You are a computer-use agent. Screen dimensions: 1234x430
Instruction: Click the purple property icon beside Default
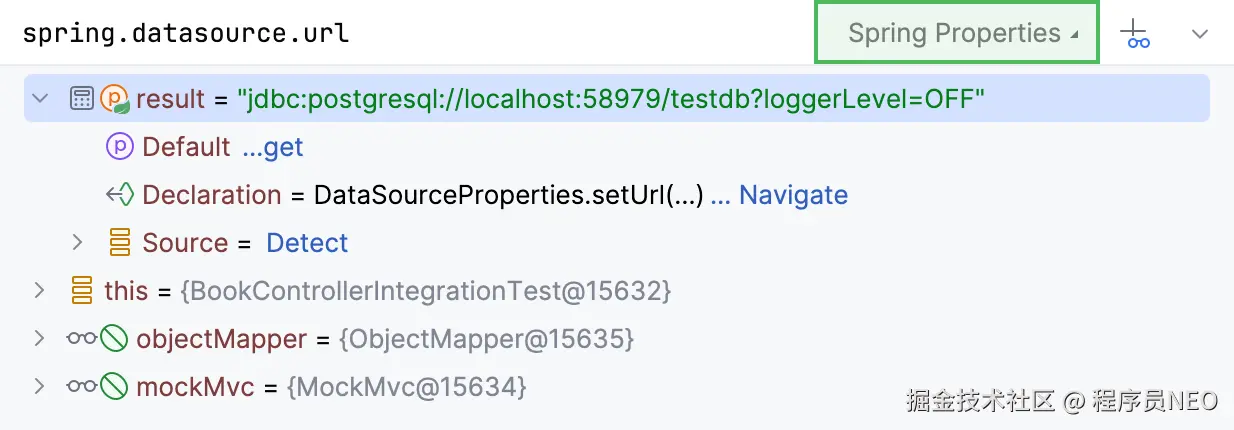pos(119,147)
